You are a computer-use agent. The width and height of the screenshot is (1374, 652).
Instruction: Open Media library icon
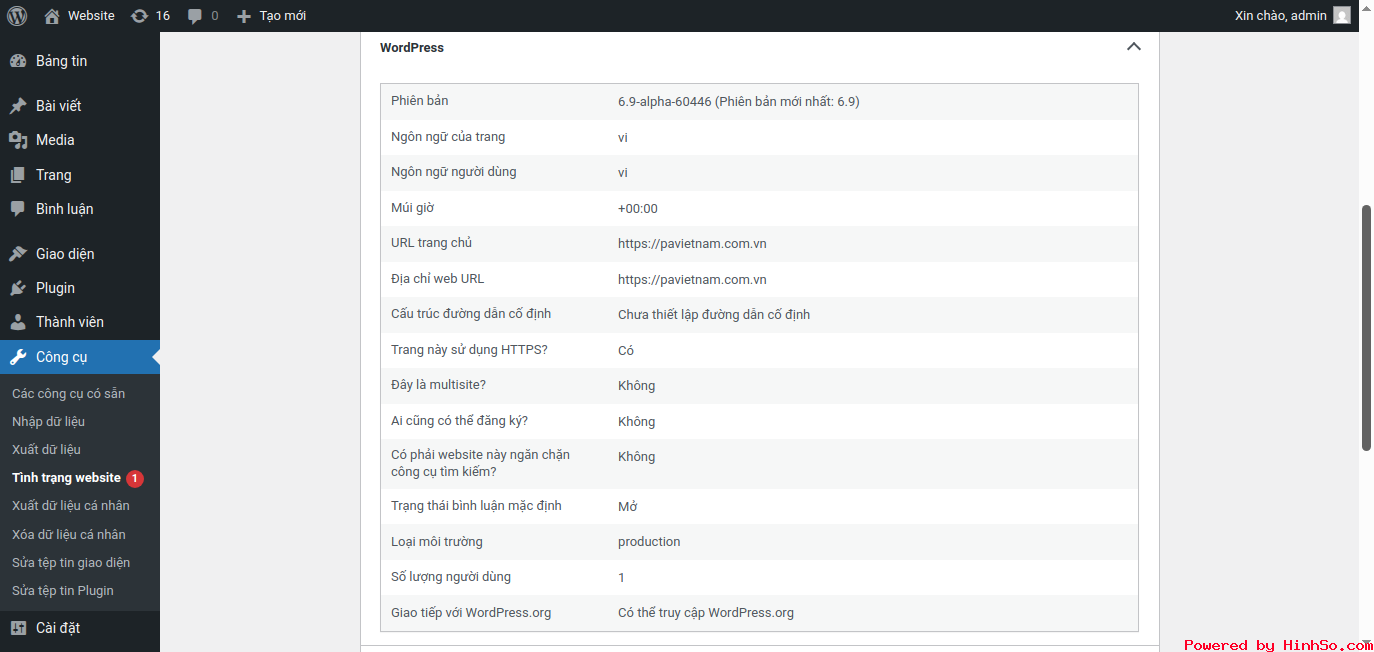(18, 140)
